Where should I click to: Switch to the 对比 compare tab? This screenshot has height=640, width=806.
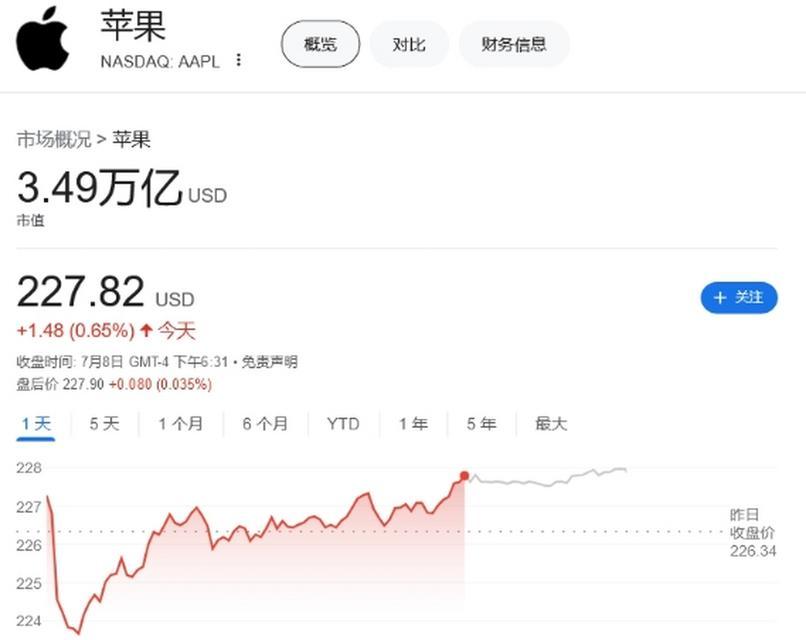pos(408,45)
